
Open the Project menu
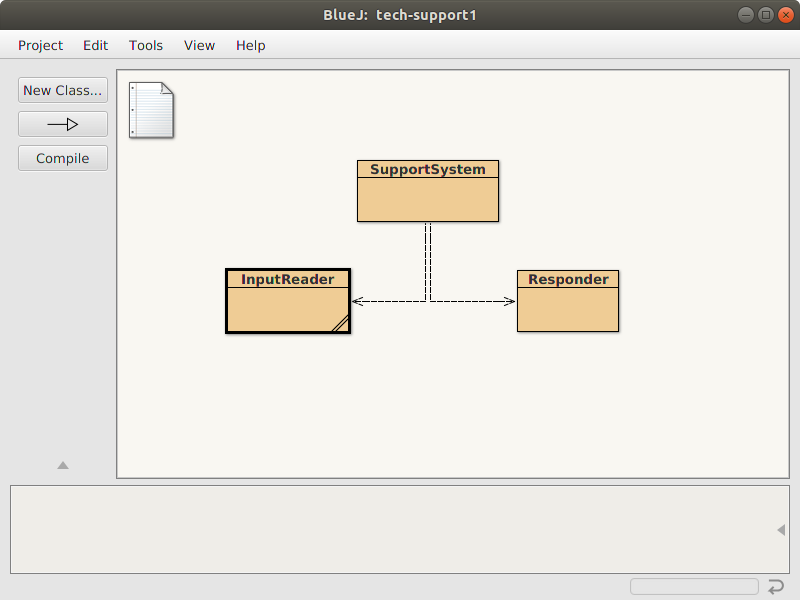[40, 45]
